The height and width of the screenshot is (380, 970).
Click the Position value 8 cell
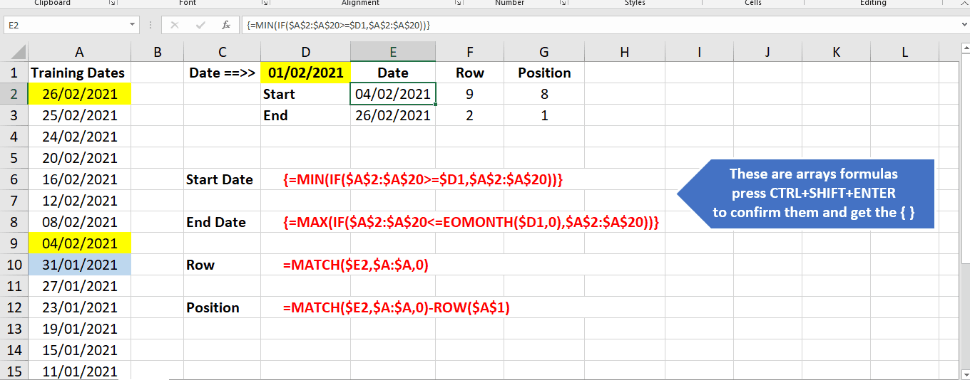[544, 95]
